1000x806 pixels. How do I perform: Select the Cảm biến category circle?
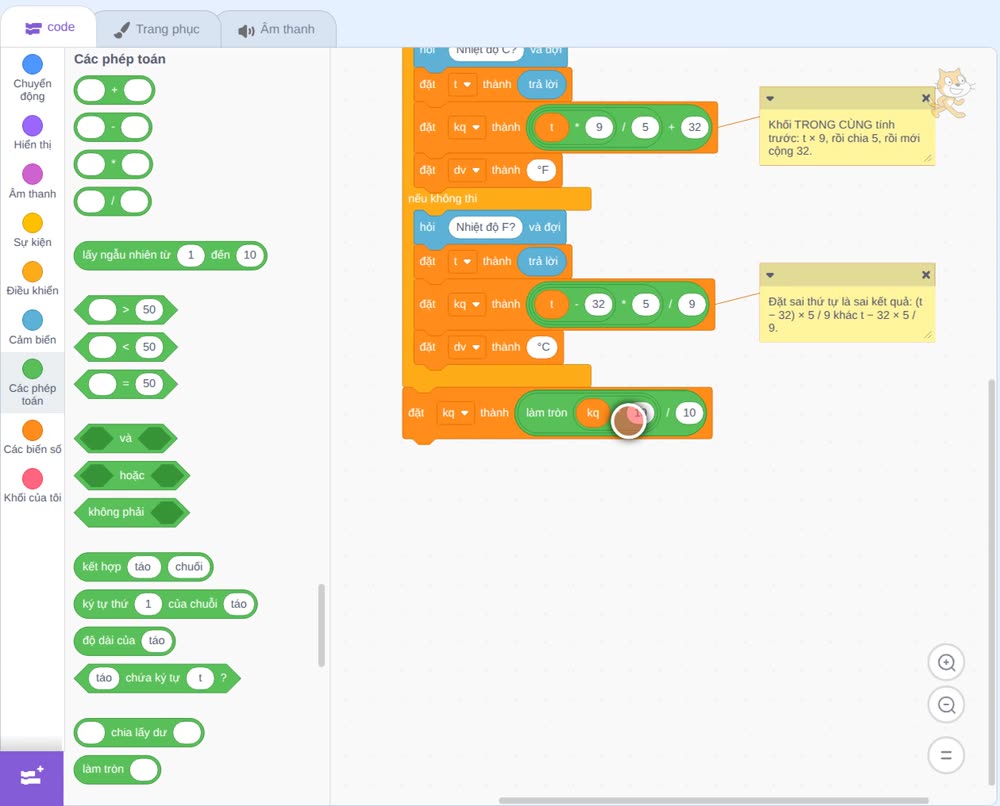32,320
